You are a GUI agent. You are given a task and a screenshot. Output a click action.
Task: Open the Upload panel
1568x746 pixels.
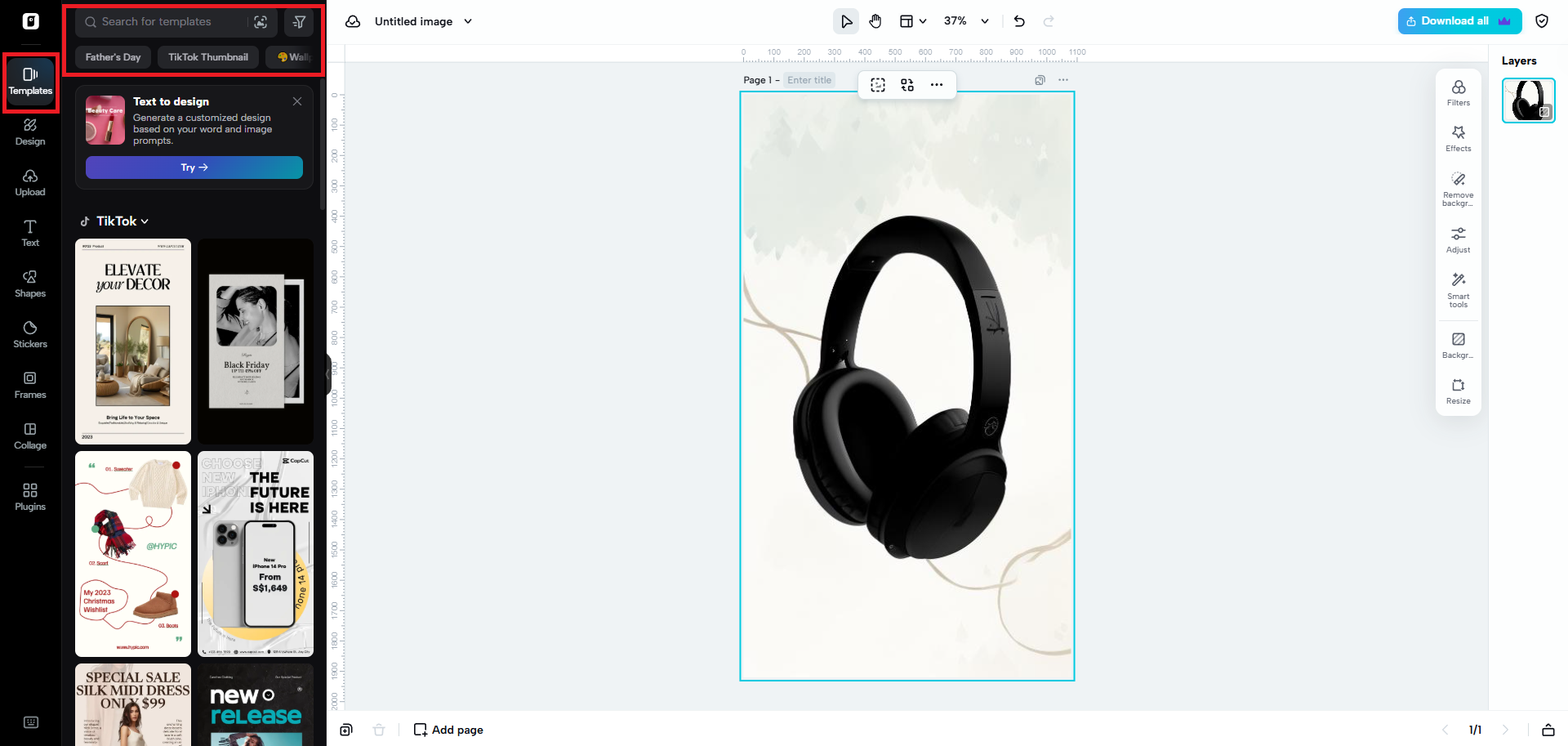click(29, 181)
